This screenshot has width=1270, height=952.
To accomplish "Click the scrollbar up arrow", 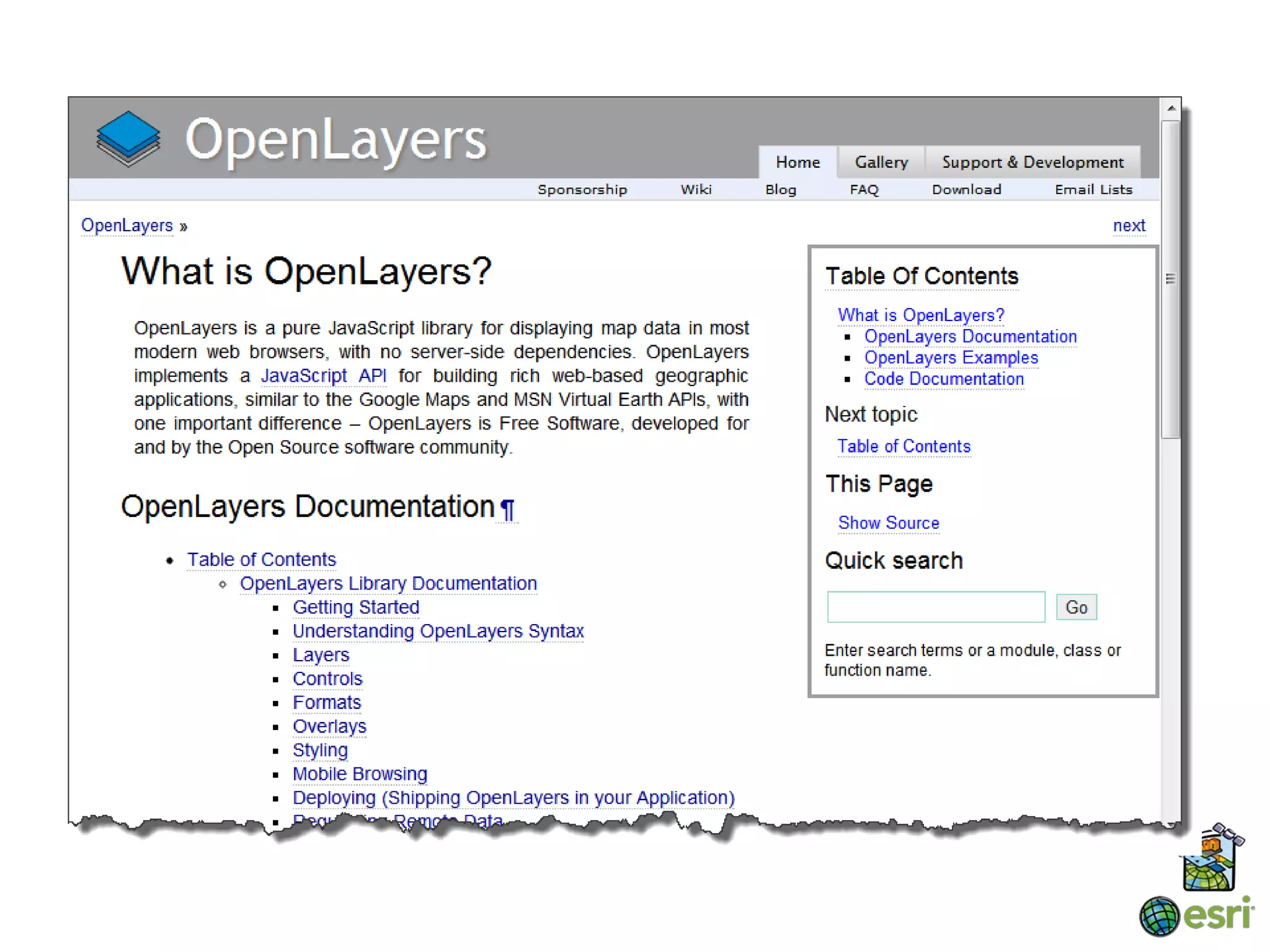I will [1171, 108].
